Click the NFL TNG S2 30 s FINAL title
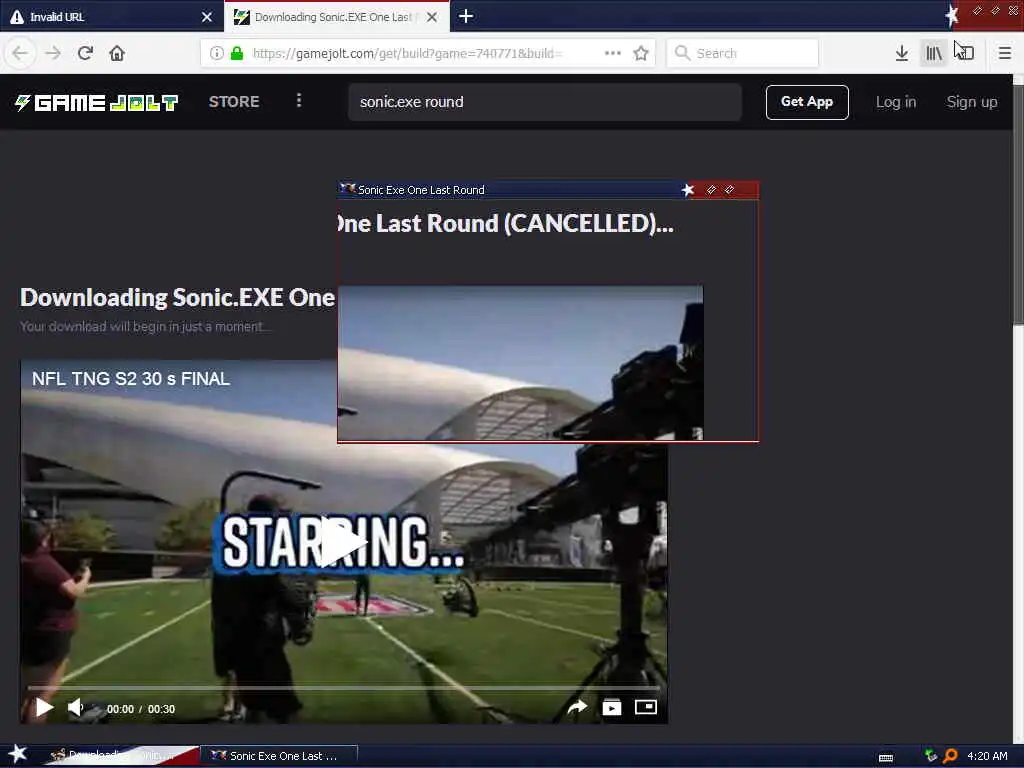Screen dimensions: 1024x768 click(x=131, y=379)
